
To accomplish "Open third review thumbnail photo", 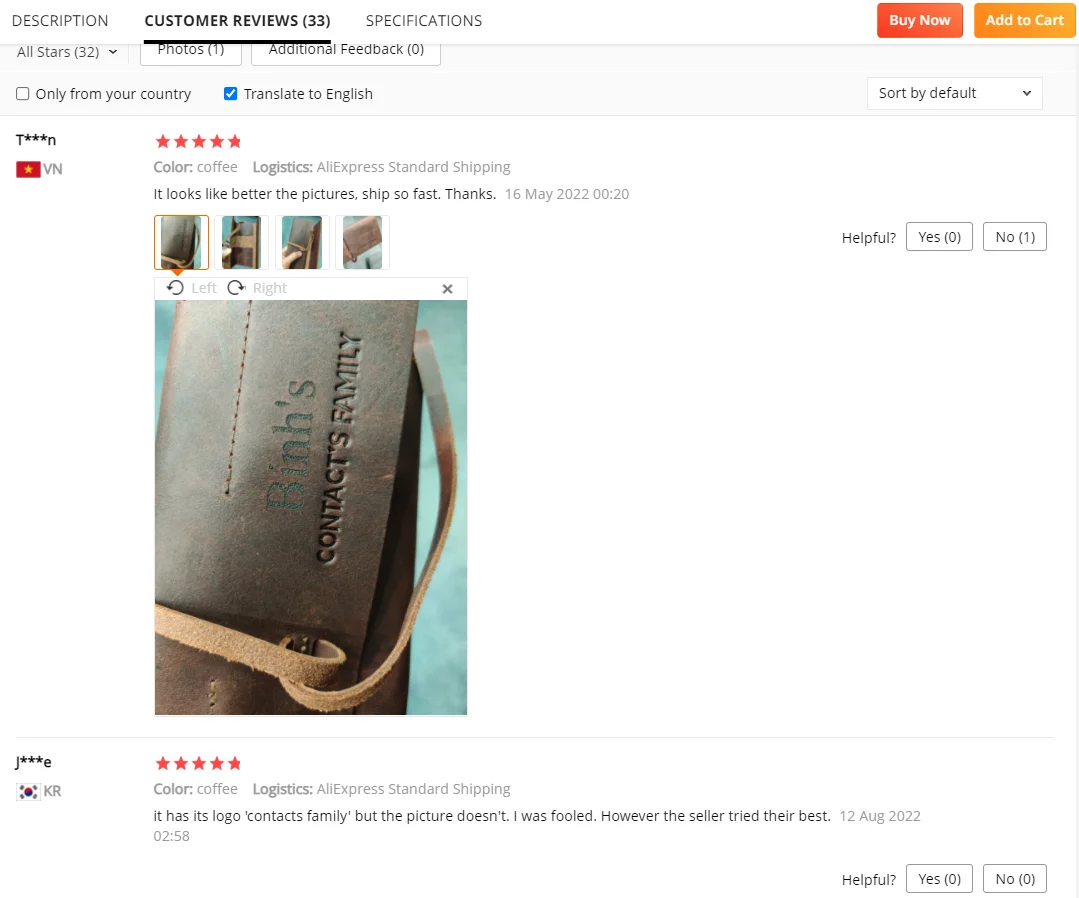I will point(302,242).
